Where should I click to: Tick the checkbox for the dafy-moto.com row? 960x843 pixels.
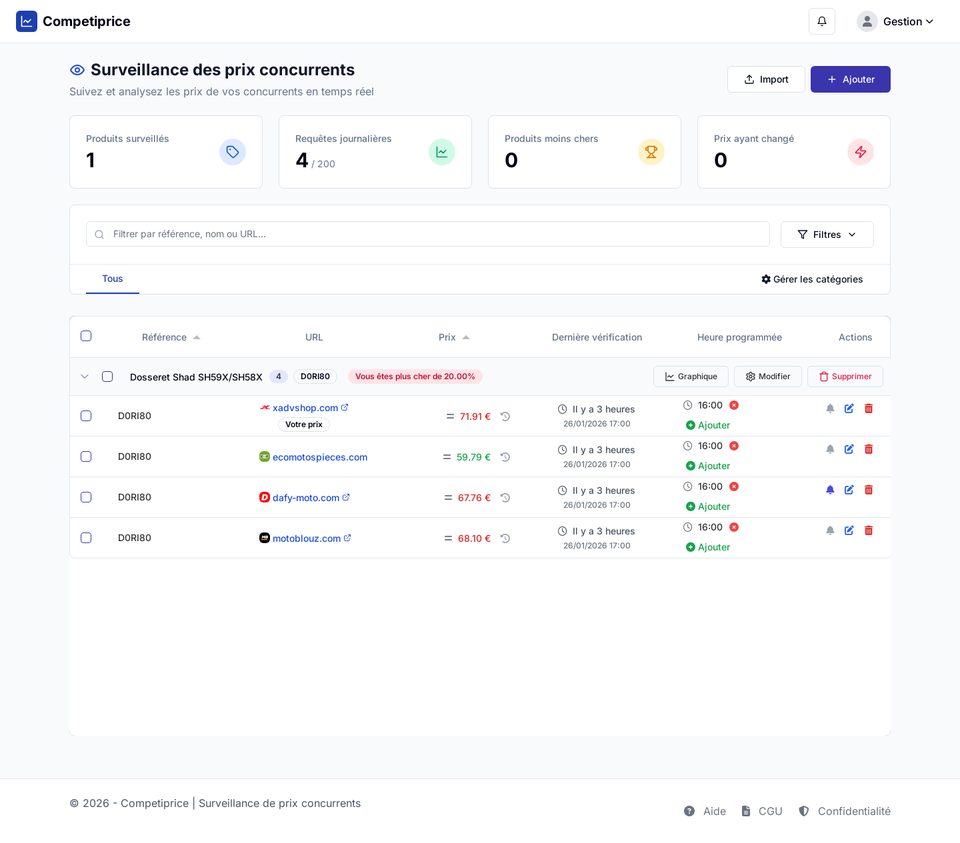click(86, 497)
